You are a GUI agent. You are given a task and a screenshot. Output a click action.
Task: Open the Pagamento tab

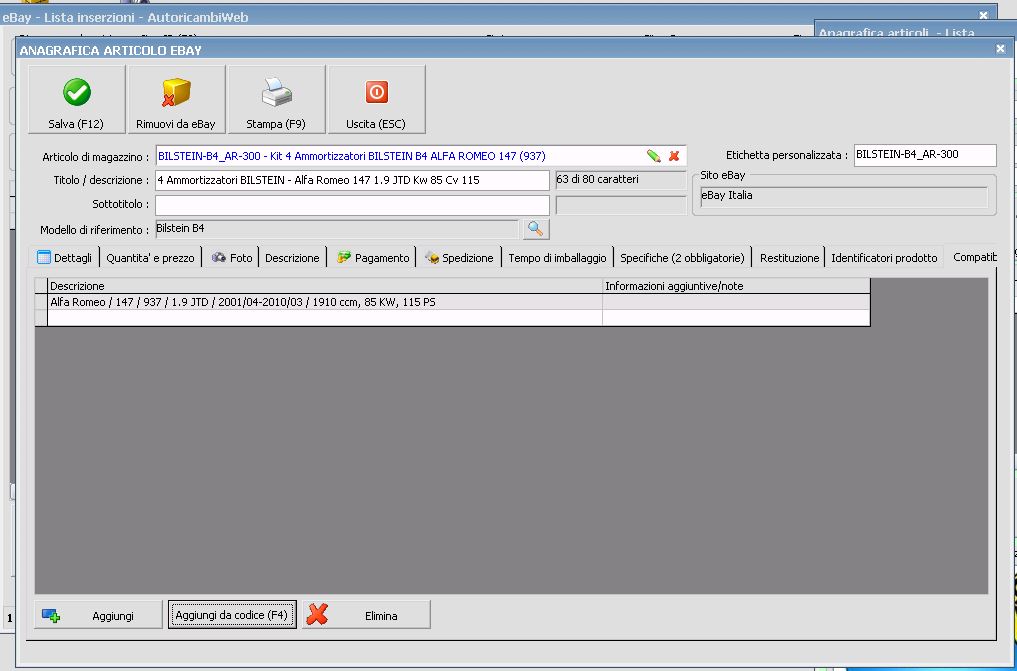tap(373, 257)
